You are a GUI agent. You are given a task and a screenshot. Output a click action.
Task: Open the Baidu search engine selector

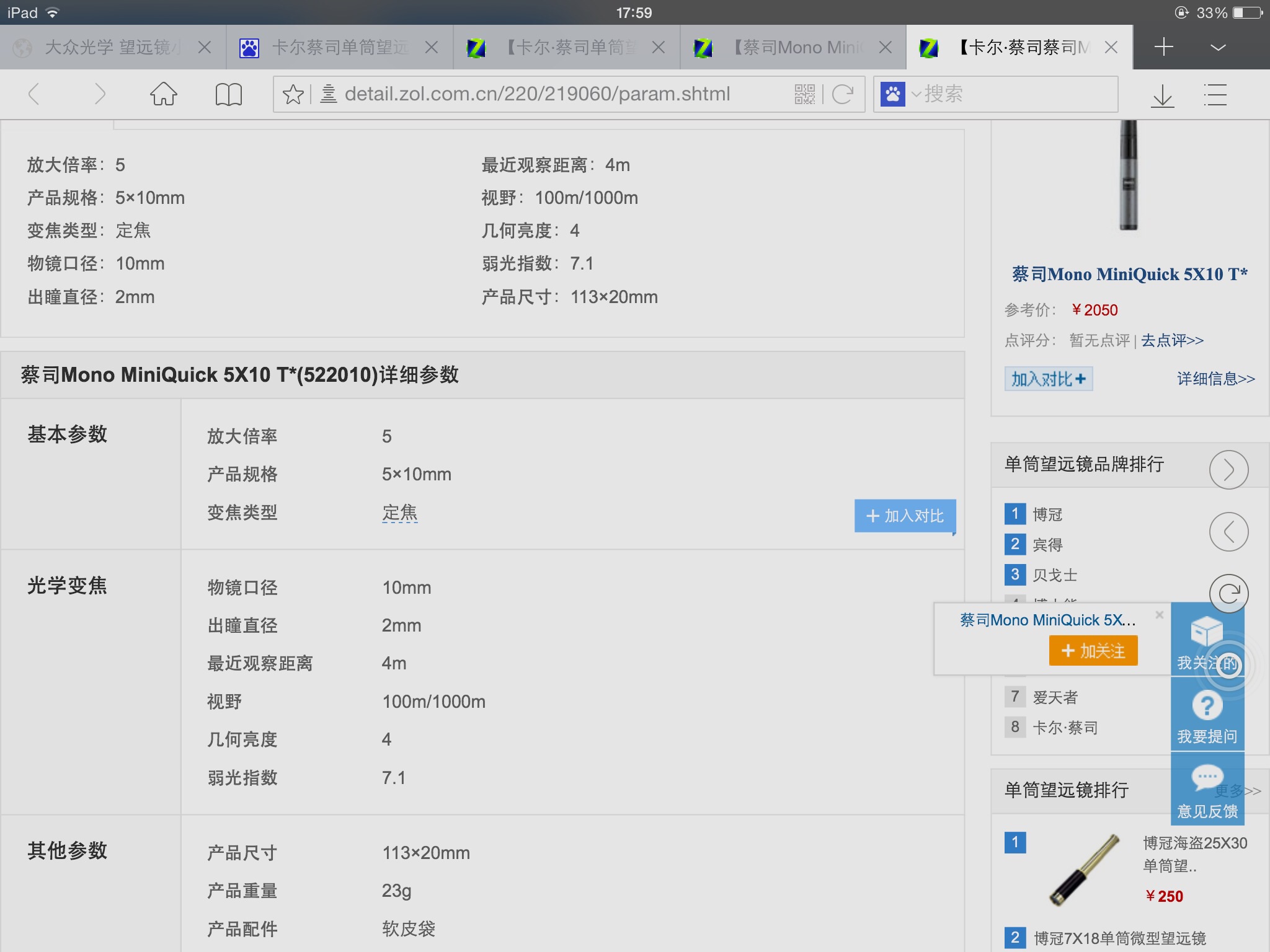(900, 94)
